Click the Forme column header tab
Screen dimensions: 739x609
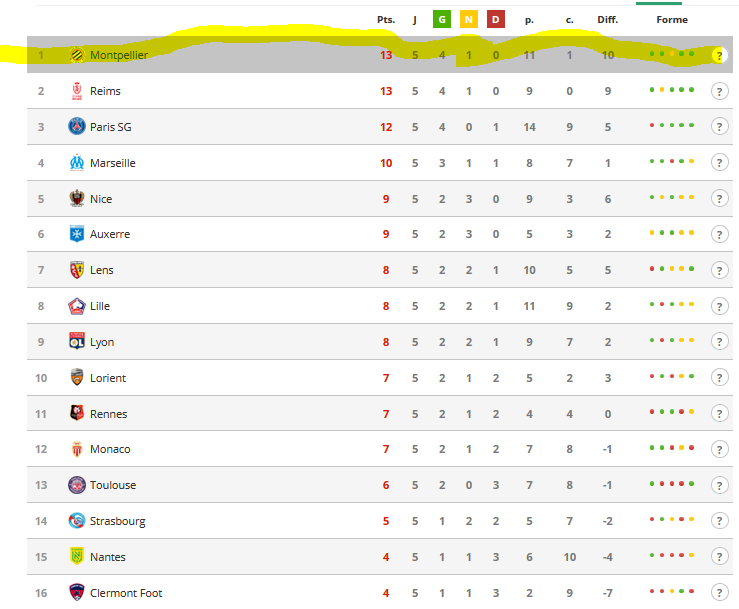pyautogui.click(x=672, y=20)
